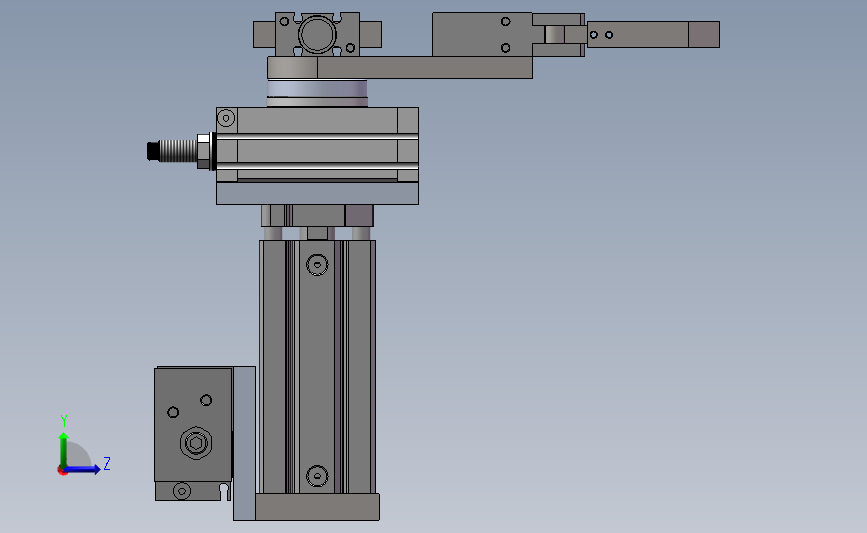
Task: Select the threaded sensor connector on the actuator's left
Action: [179, 150]
